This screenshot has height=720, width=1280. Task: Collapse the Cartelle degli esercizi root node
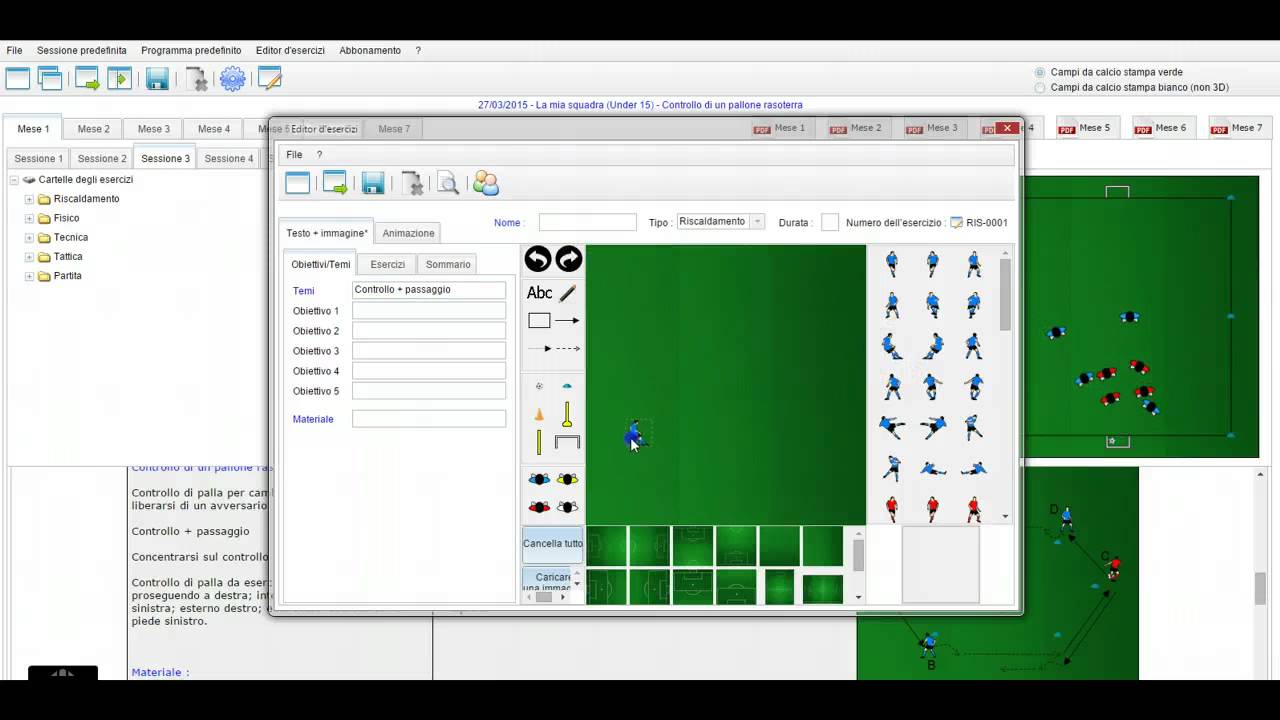coord(14,180)
